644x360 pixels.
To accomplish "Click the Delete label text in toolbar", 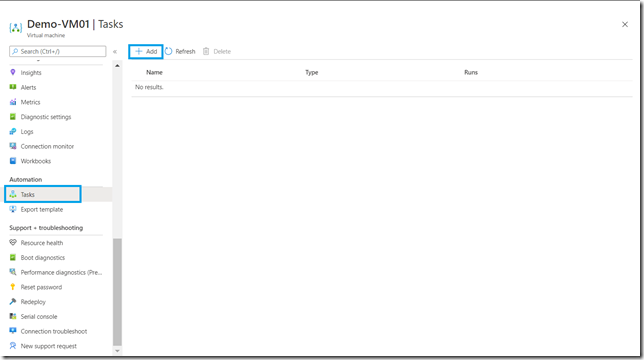I will click(222, 51).
